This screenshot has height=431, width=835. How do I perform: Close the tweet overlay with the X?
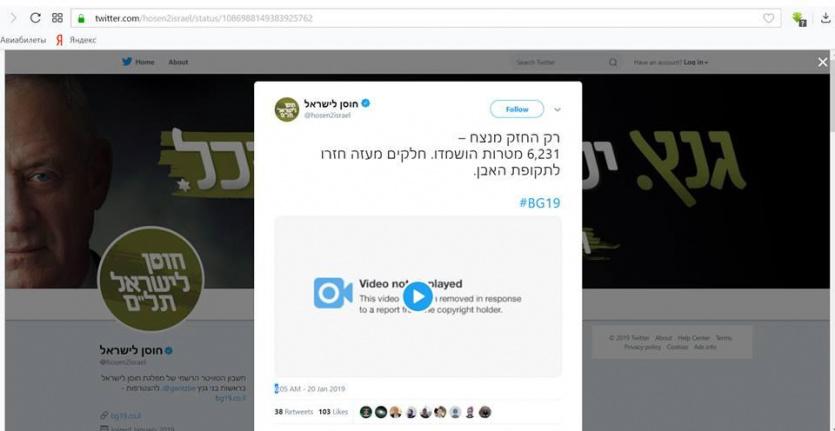coord(823,62)
